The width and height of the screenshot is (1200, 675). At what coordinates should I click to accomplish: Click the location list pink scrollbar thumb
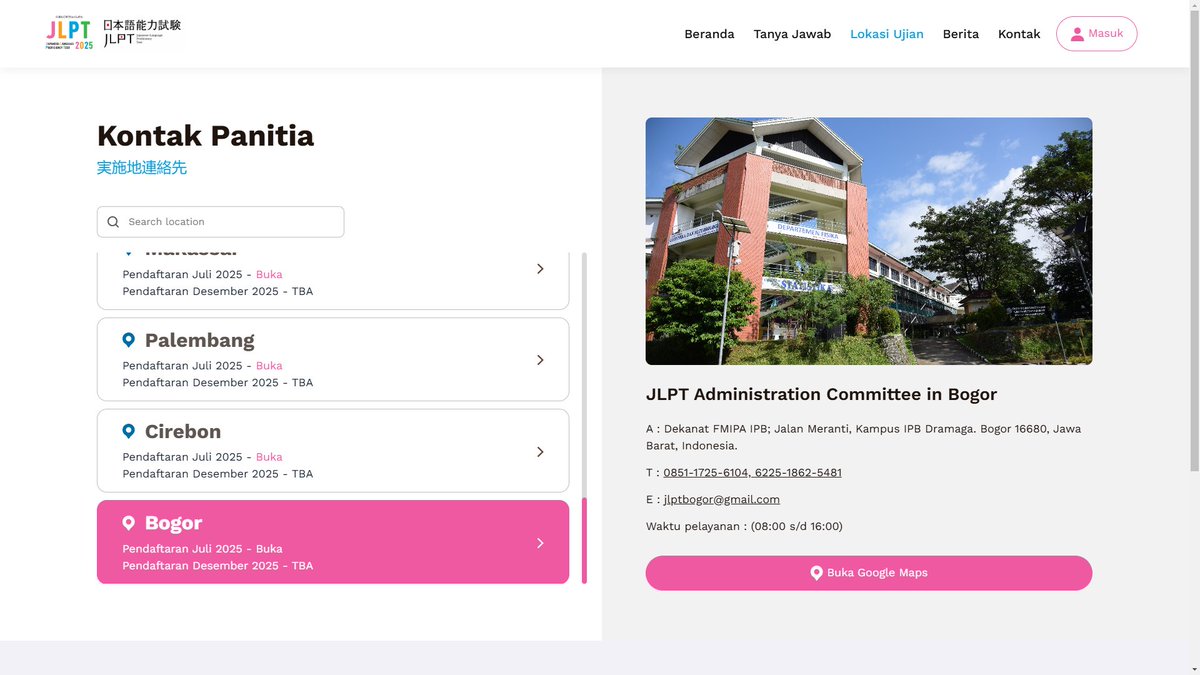click(x=584, y=541)
